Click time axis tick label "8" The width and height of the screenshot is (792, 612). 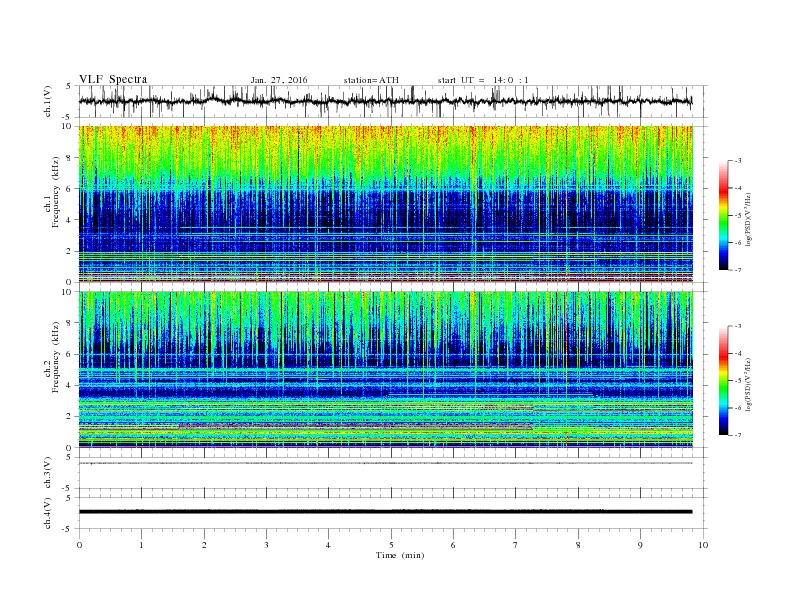(x=578, y=545)
